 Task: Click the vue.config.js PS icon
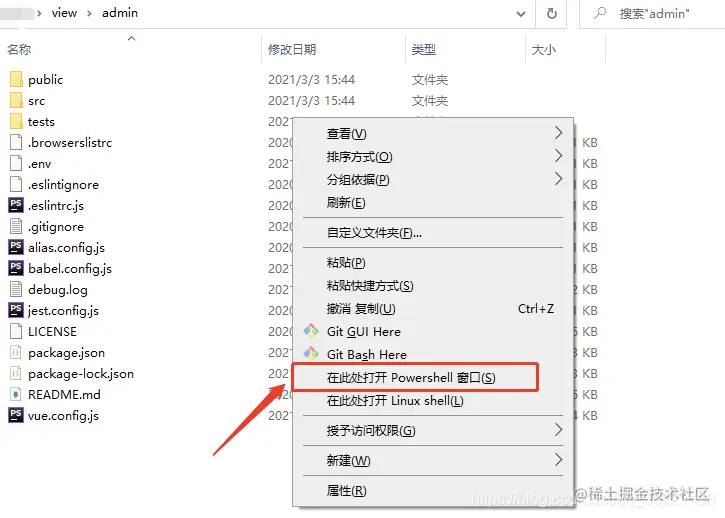16,415
